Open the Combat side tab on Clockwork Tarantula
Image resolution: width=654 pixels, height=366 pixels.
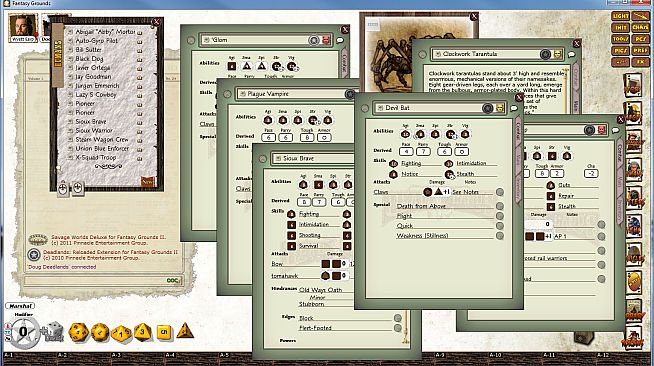(x=576, y=77)
